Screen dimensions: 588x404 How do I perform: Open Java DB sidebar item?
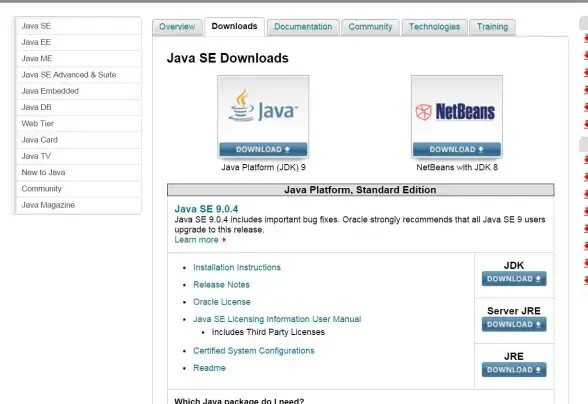78,107
